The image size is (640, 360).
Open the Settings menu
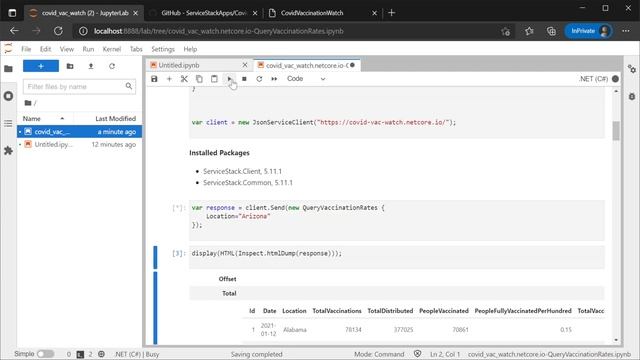click(x=163, y=49)
